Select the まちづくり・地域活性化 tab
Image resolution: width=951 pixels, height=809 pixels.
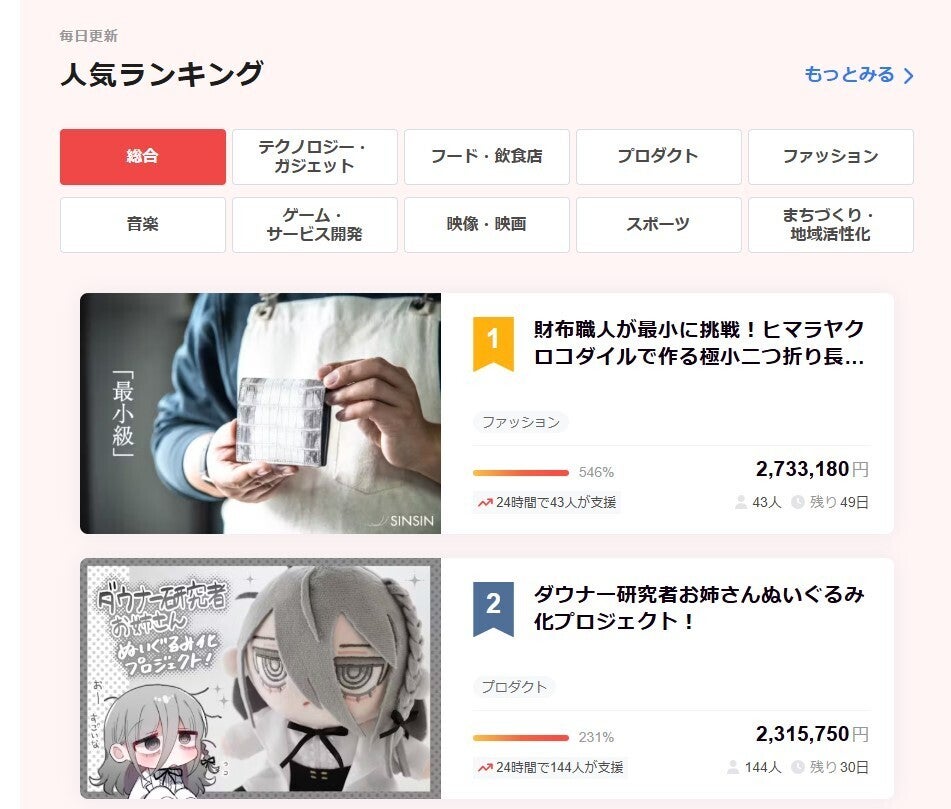tap(831, 224)
